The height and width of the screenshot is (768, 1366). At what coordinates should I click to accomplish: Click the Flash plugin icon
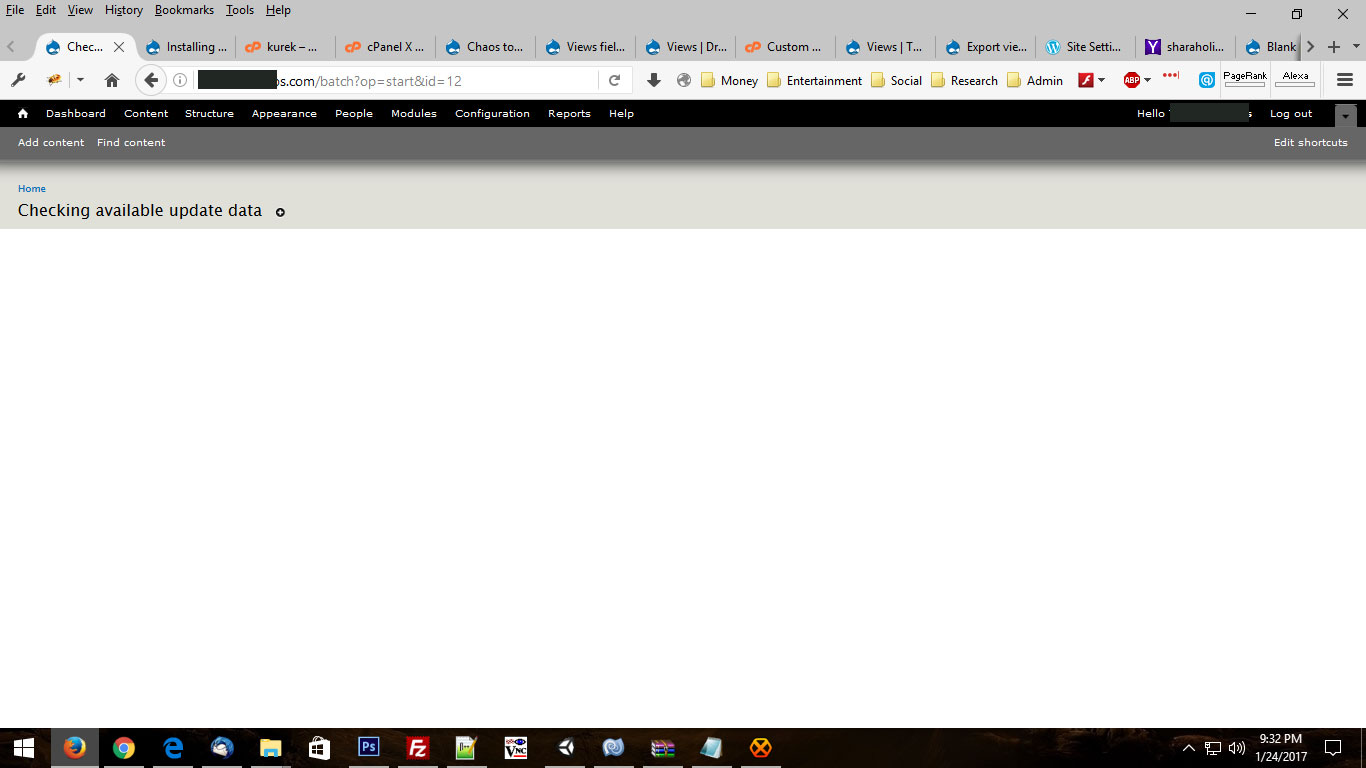[x=1086, y=80]
